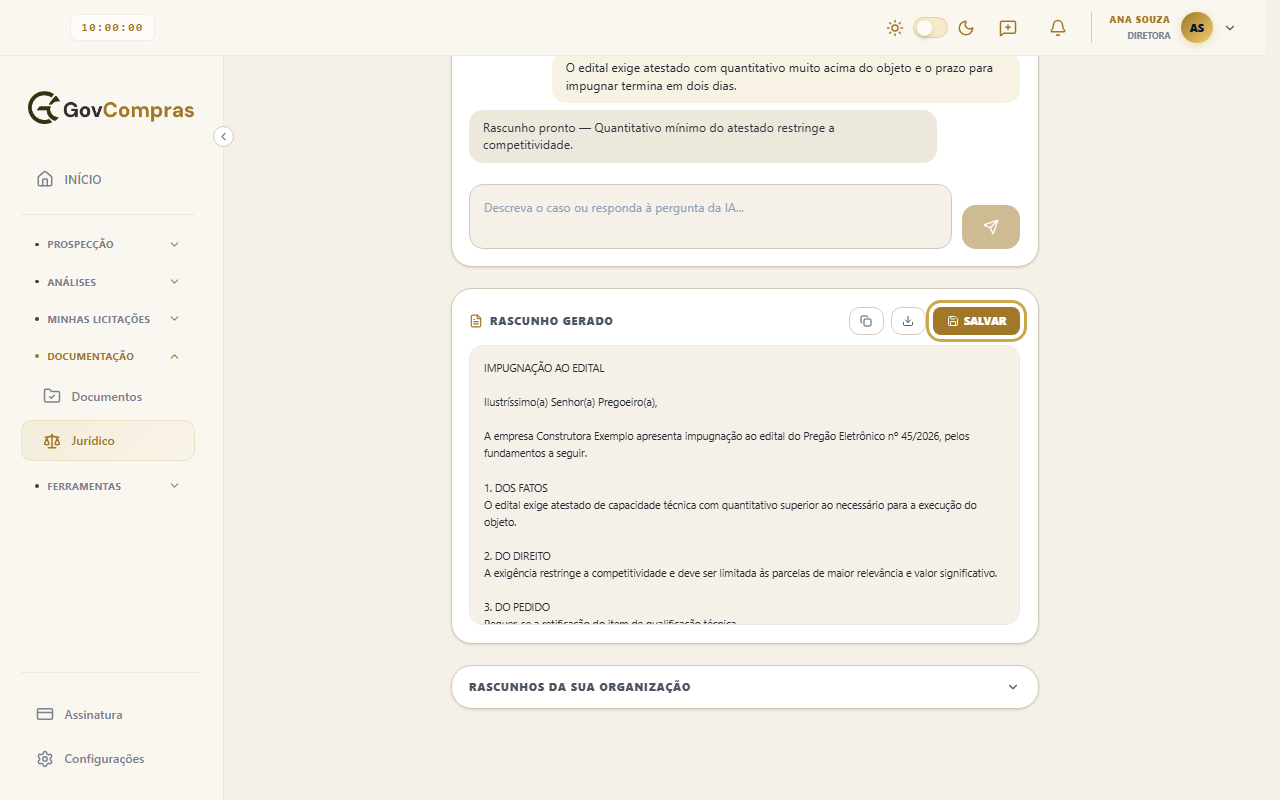Open the notifications bell
Viewport: 1280px width, 800px height.
tap(1058, 28)
